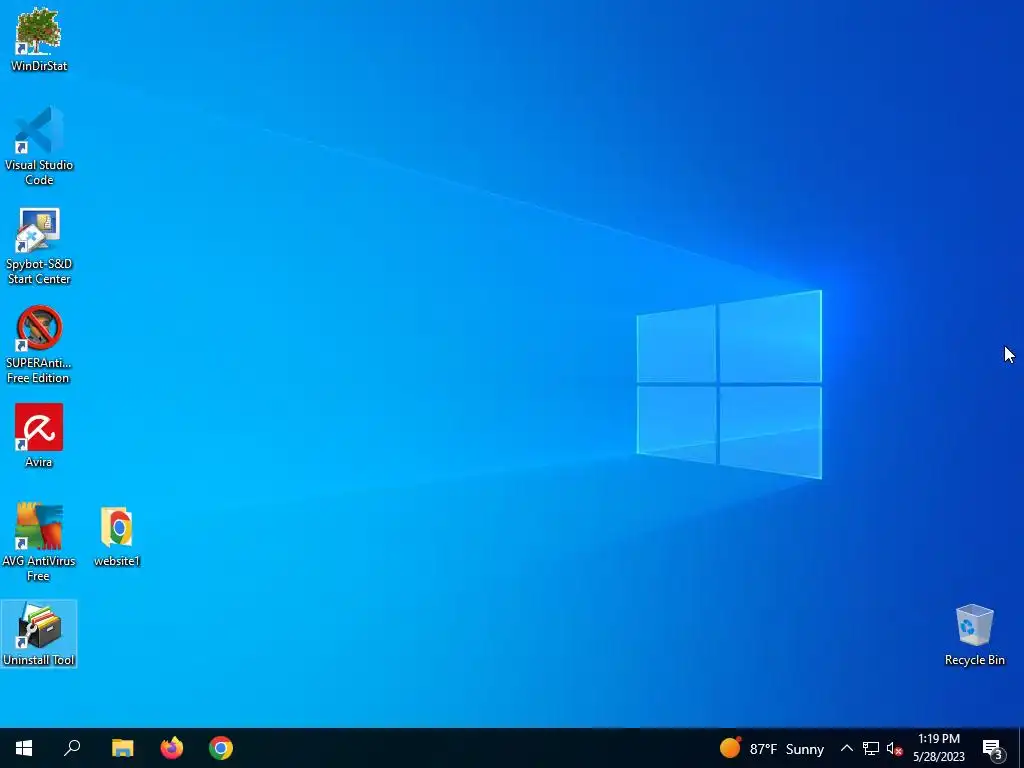Select the Avira desktop shortcut
The height and width of the screenshot is (768, 1024).
pos(39,436)
